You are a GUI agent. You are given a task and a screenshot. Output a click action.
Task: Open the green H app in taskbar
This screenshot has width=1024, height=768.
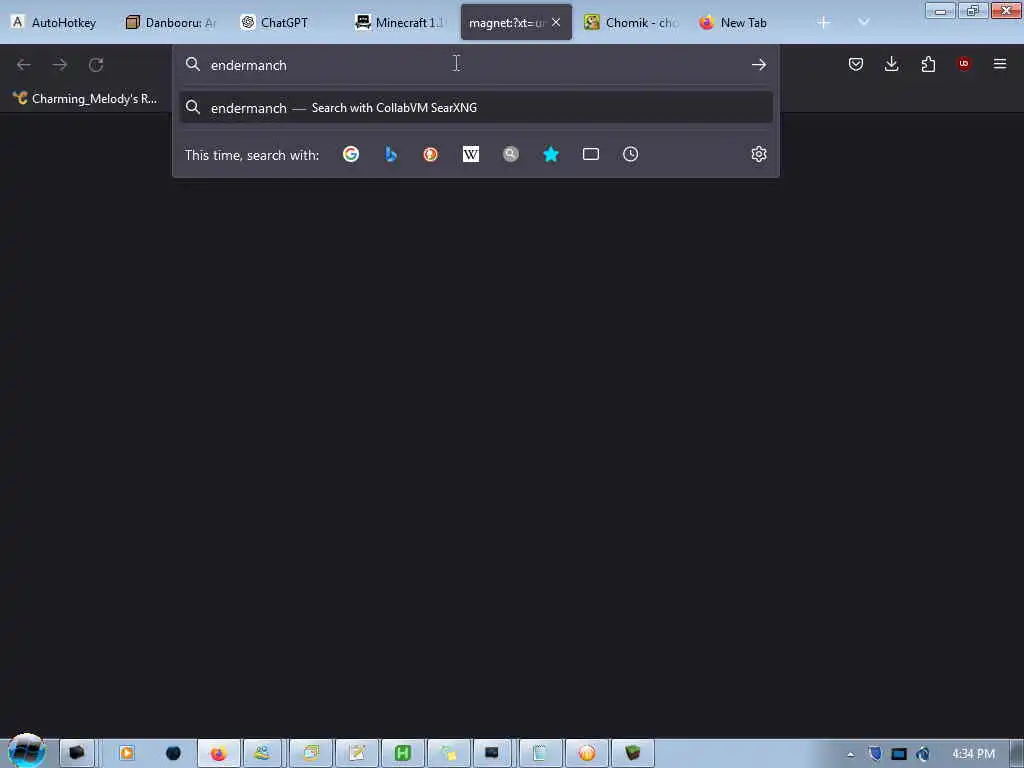[402, 754]
